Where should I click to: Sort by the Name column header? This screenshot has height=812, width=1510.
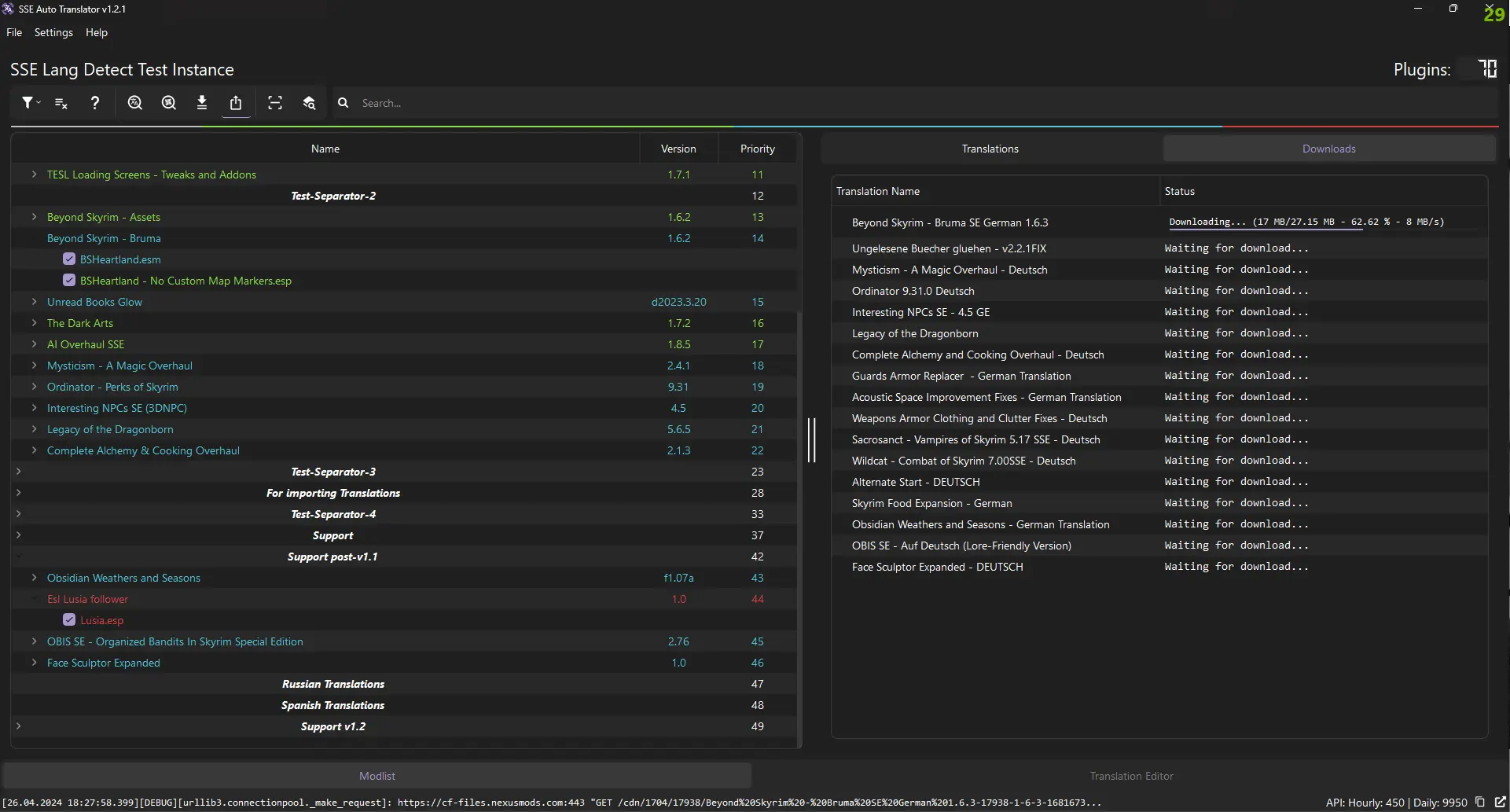[x=325, y=149]
